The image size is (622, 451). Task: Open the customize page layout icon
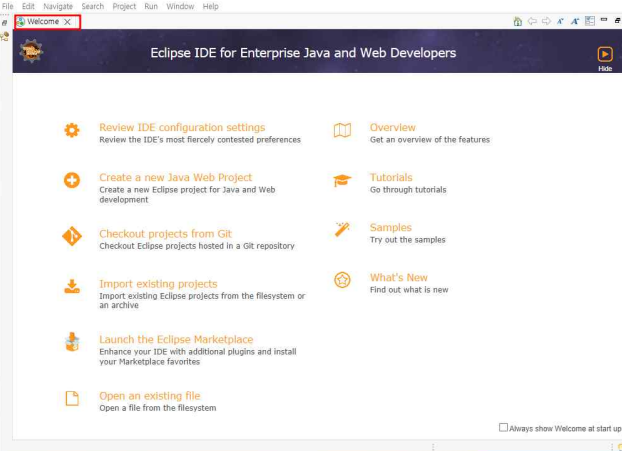[x=590, y=21]
